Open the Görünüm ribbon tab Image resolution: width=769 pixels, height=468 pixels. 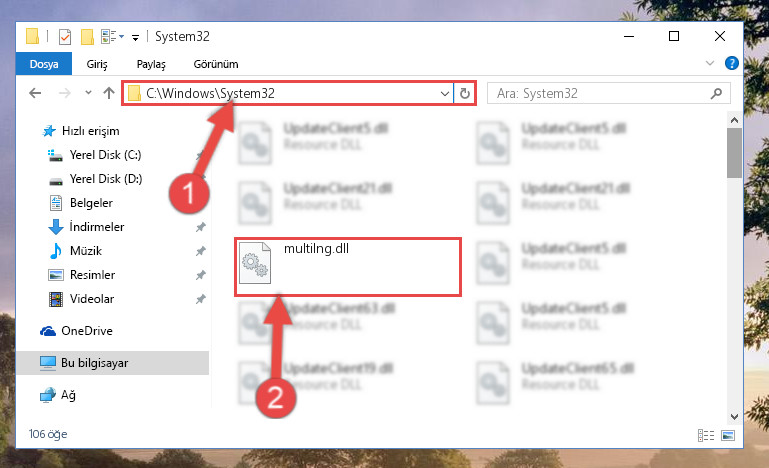click(216, 64)
